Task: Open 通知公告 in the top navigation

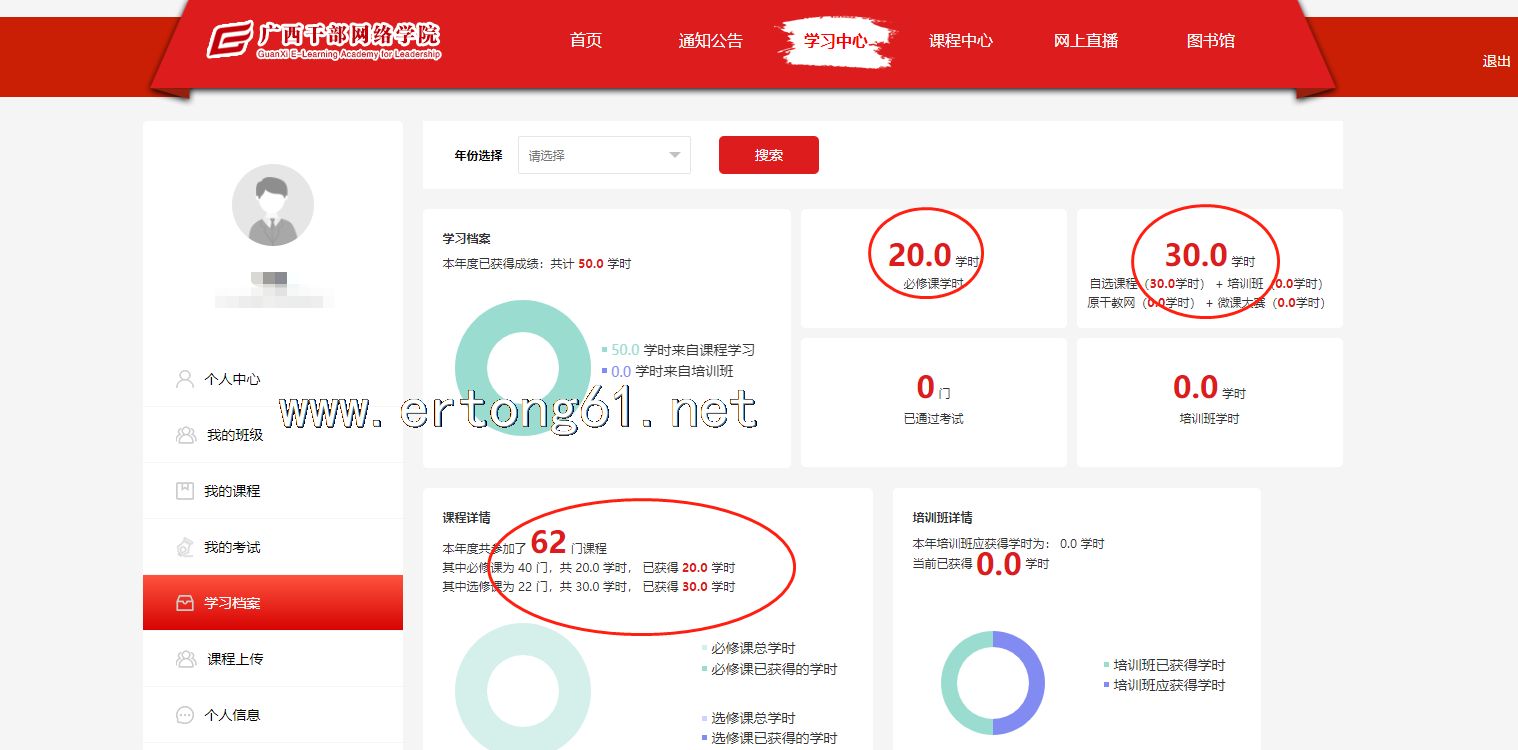Action: [x=711, y=41]
